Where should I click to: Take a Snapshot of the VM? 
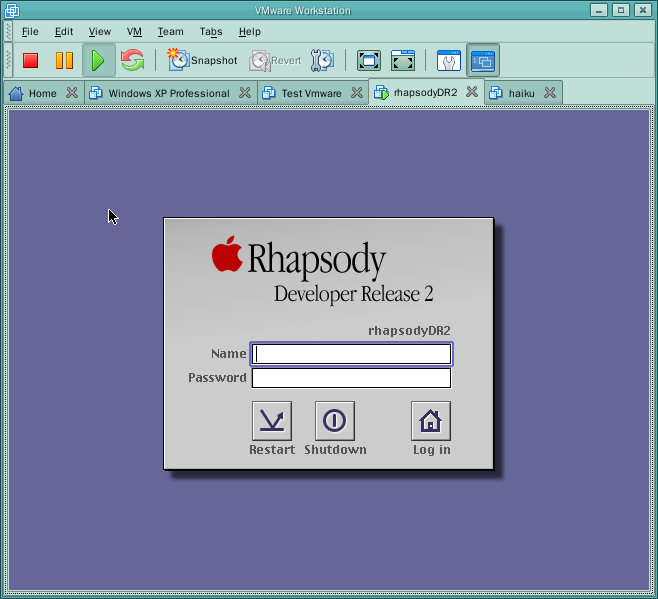[x=203, y=60]
